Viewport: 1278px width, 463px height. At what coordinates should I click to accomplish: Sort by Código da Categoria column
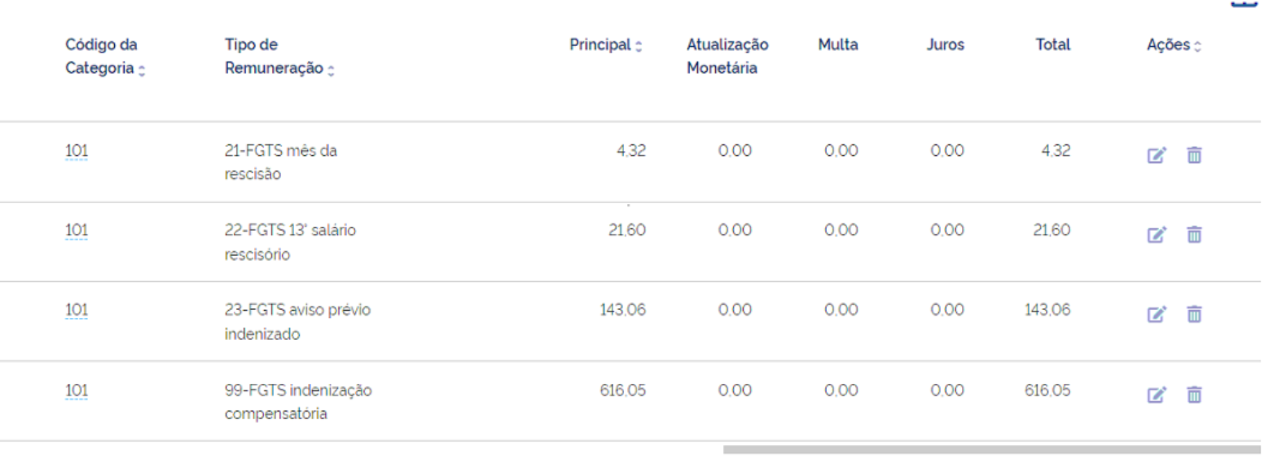[141, 70]
